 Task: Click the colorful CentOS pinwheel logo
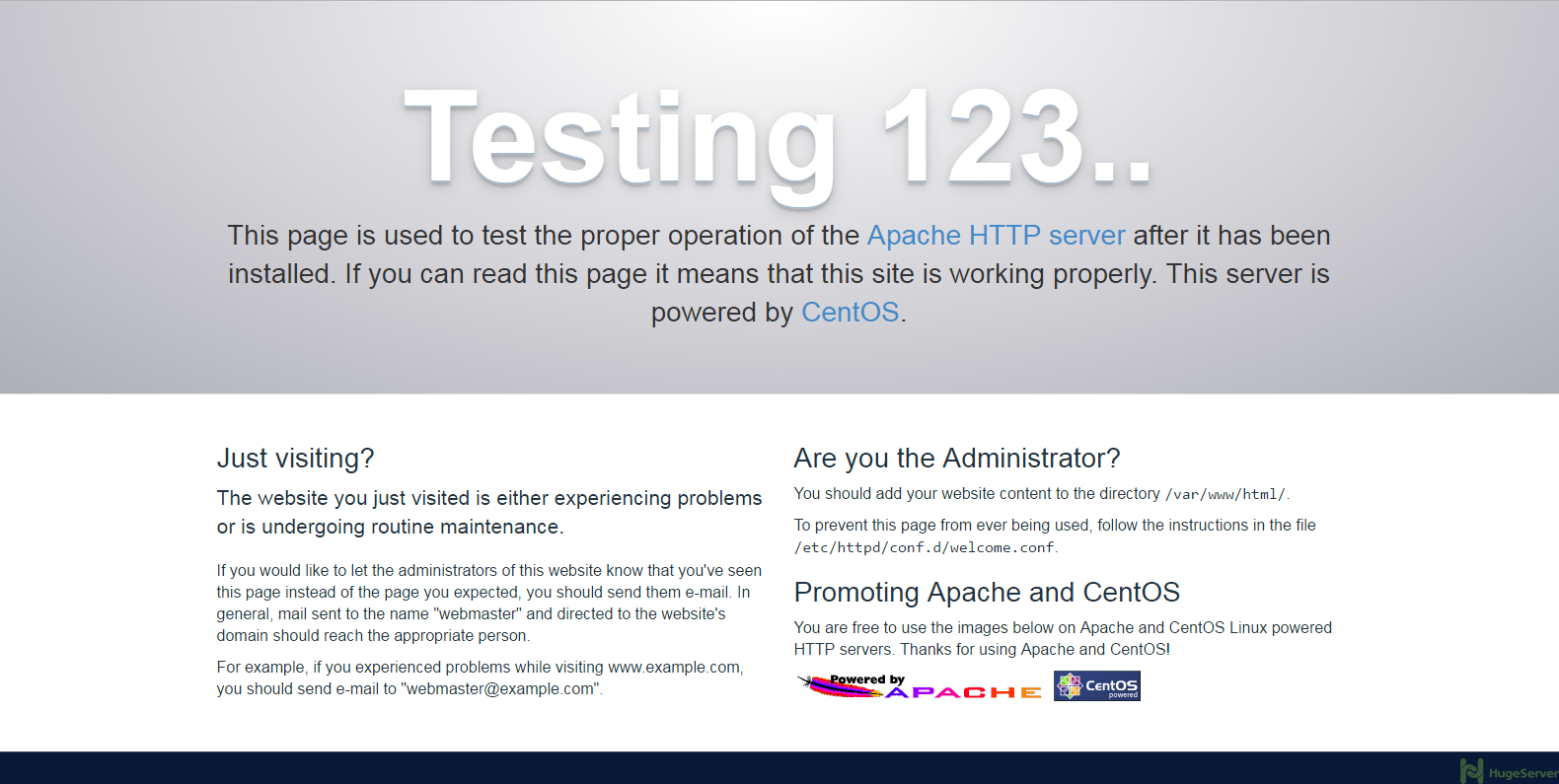pyautogui.click(x=1070, y=685)
